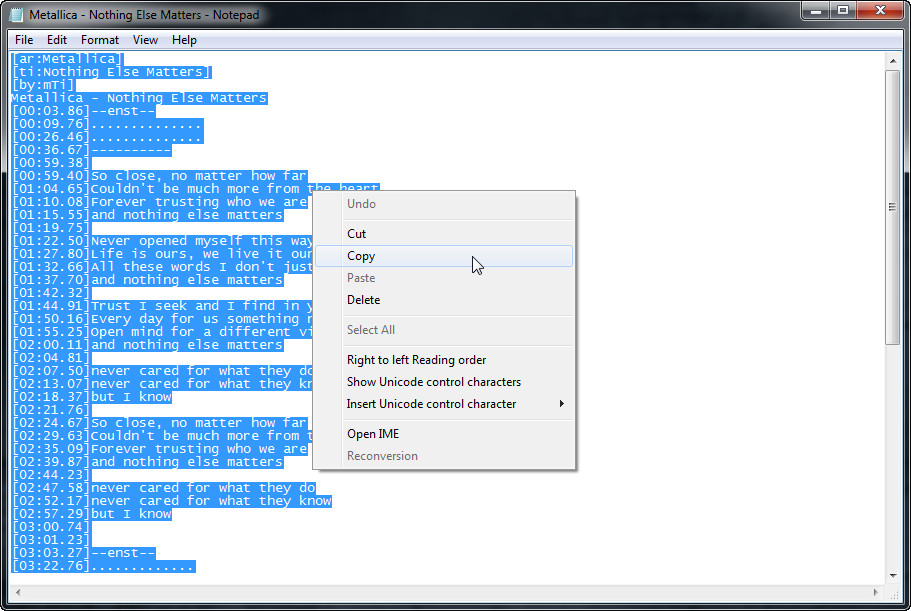This screenshot has width=911, height=611.
Task: Open the Edit menu
Action: click(56, 40)
